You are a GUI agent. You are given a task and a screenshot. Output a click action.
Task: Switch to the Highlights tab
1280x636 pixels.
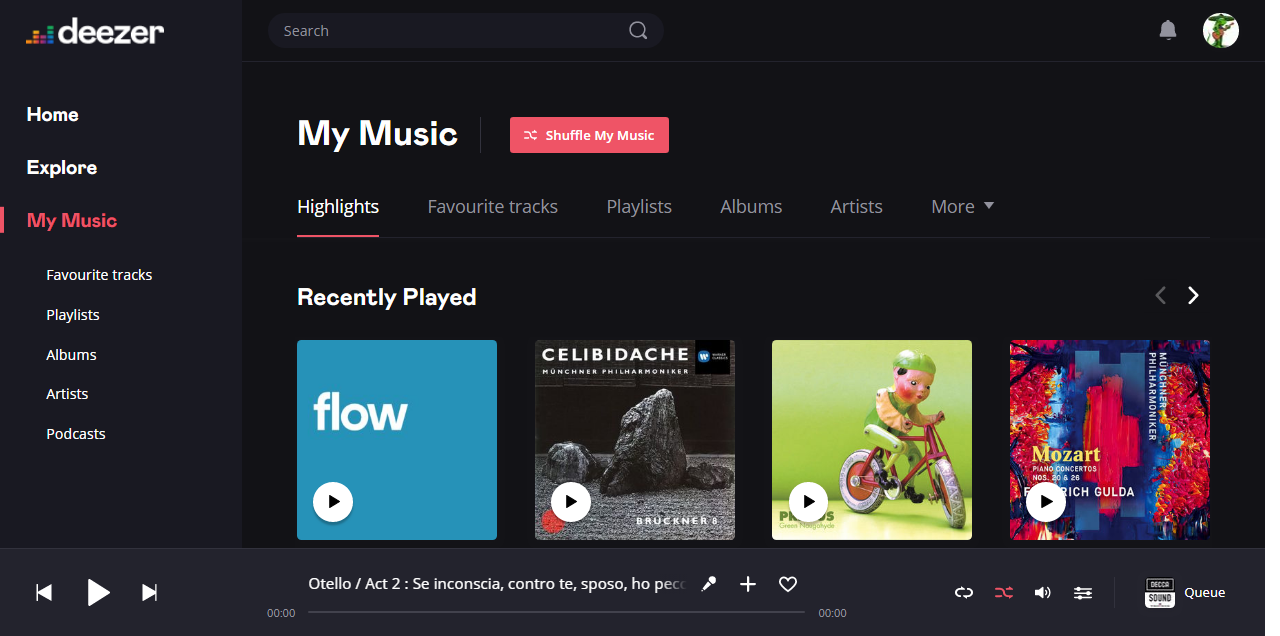[338, 207]
